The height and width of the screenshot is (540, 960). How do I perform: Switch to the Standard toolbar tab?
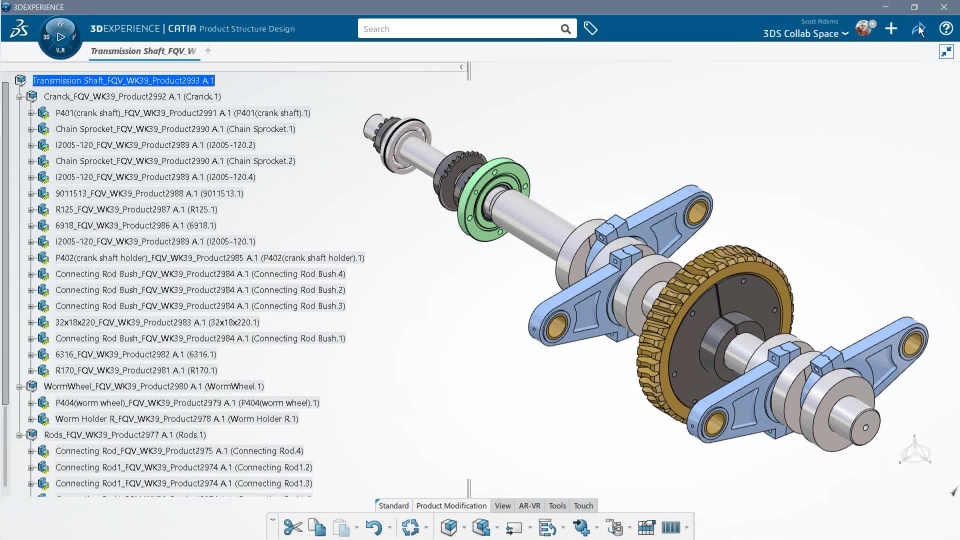393,506
